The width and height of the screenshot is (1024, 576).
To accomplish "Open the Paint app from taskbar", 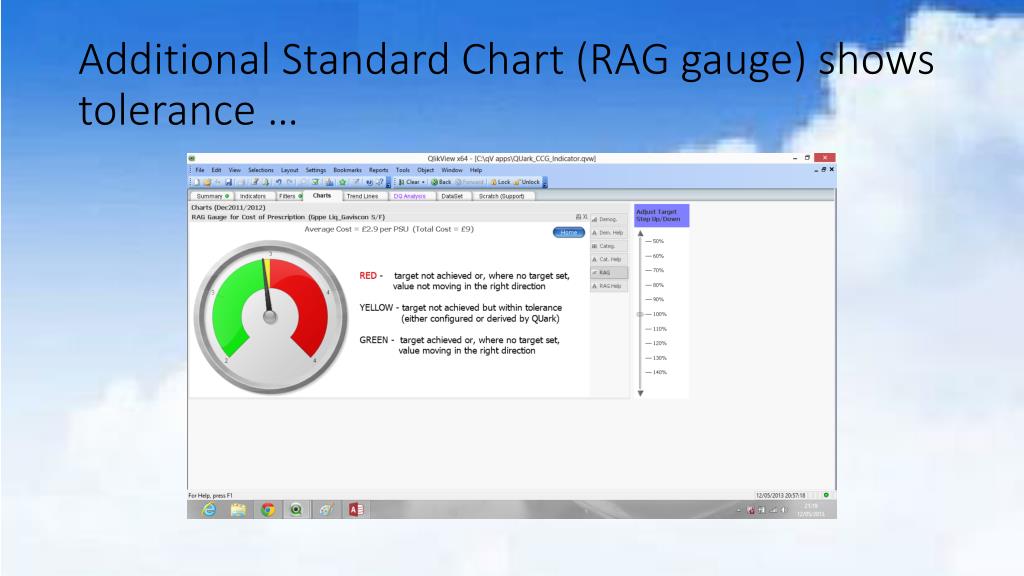I will point(326,509).
